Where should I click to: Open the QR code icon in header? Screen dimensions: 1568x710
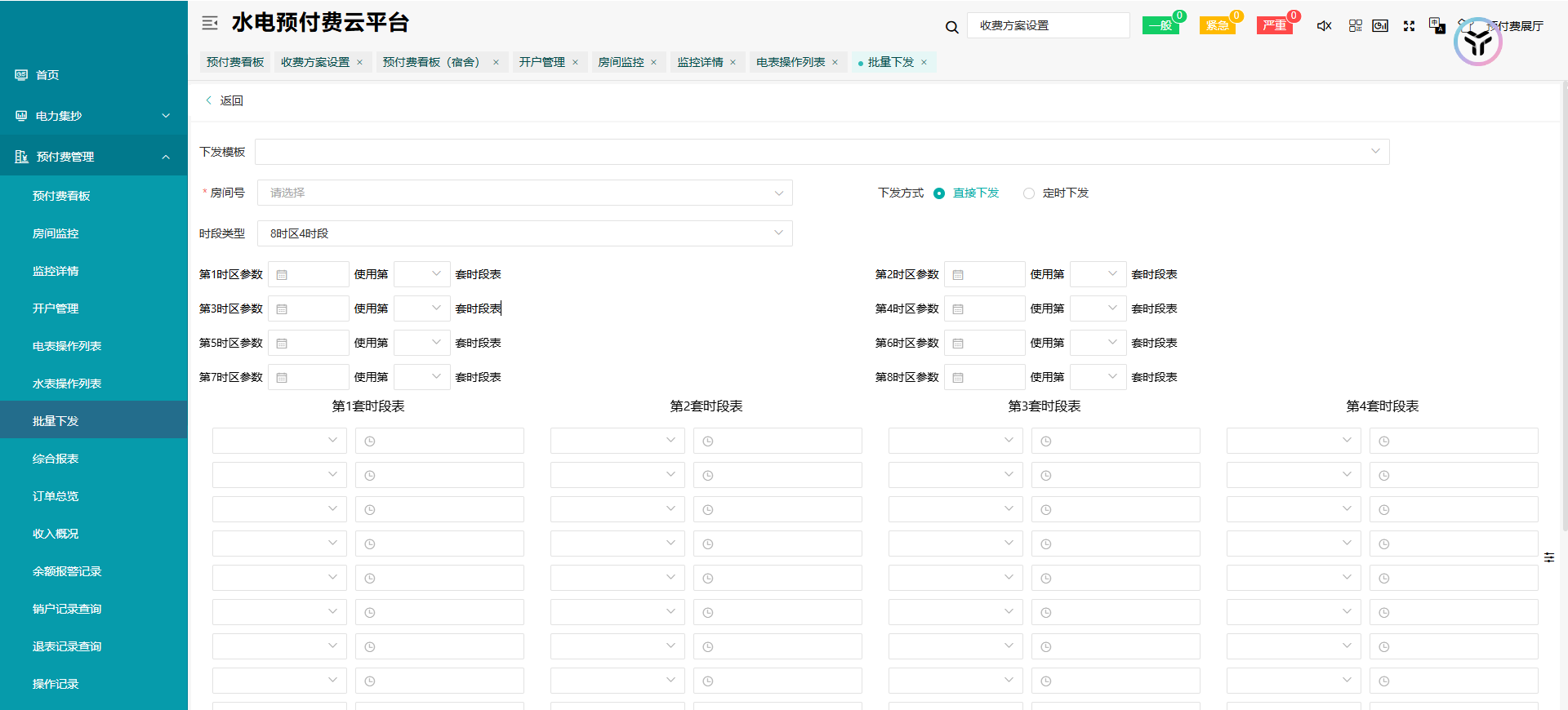(x=1355, y=26)
